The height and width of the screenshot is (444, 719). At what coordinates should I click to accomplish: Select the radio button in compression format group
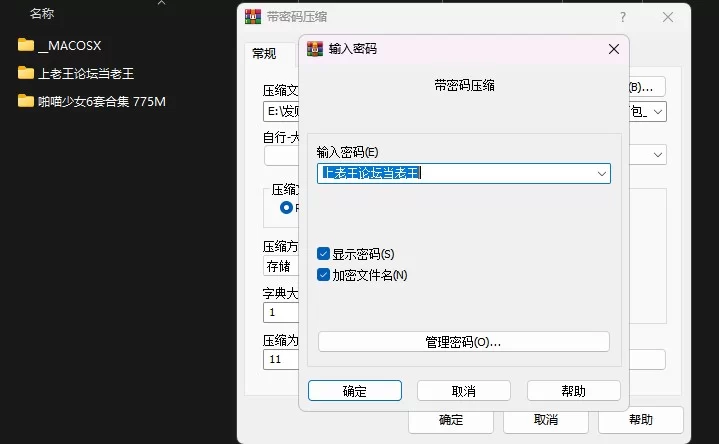(x=287, y=208)
